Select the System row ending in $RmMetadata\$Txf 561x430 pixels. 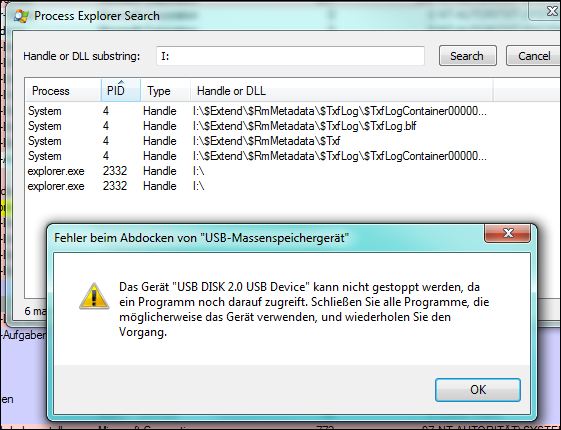(258, 141)
